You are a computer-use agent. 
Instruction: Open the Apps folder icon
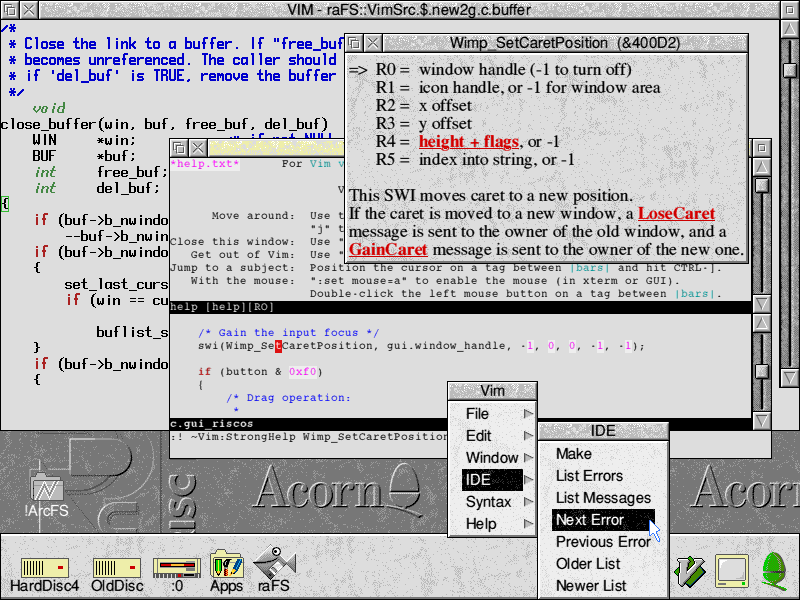pos(227,566)
